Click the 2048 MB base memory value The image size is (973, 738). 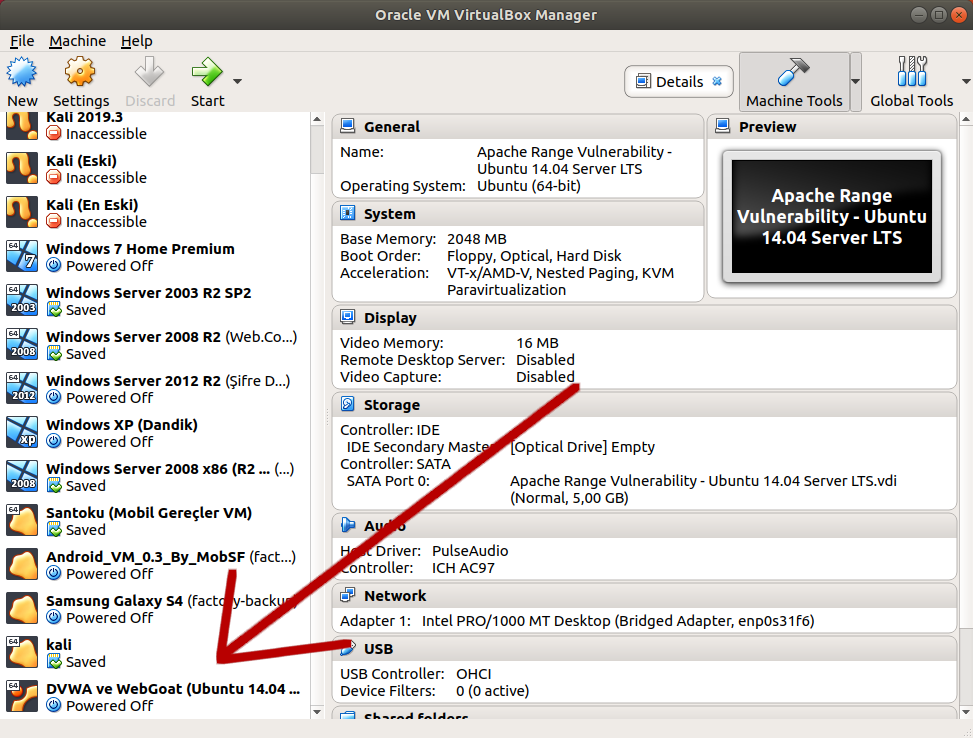477,239
